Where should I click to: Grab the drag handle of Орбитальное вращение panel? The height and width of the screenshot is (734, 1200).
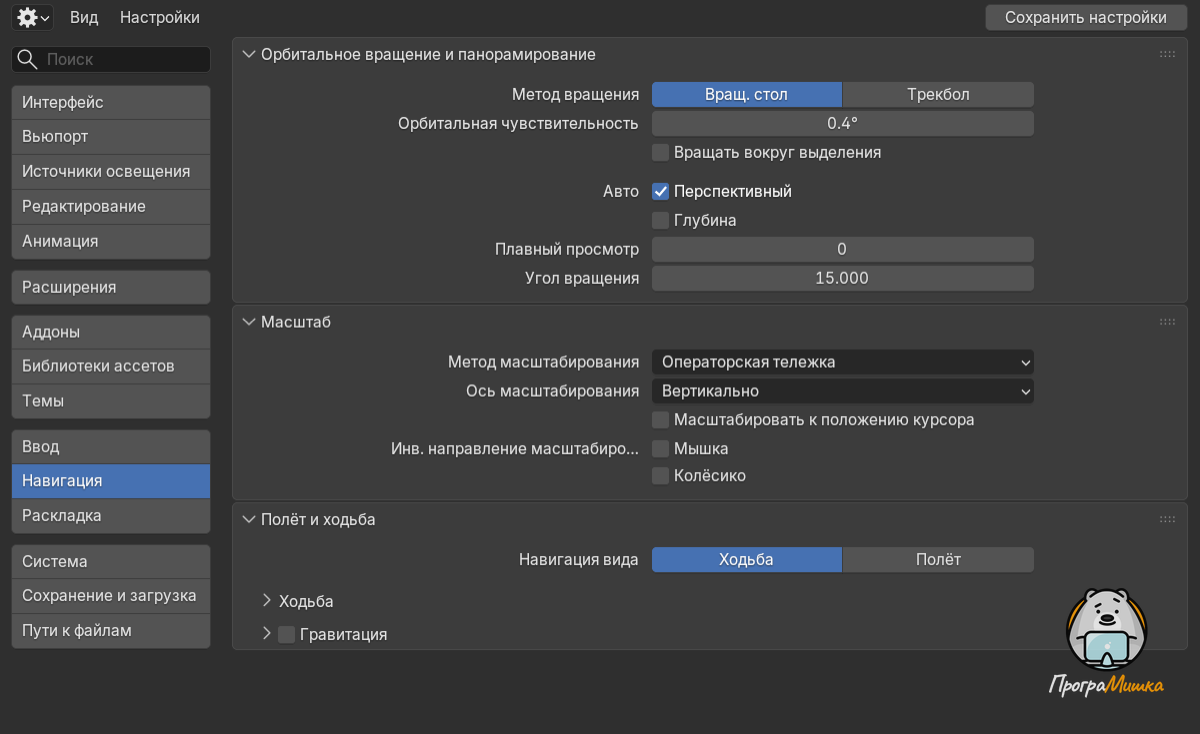(1167, 54)
